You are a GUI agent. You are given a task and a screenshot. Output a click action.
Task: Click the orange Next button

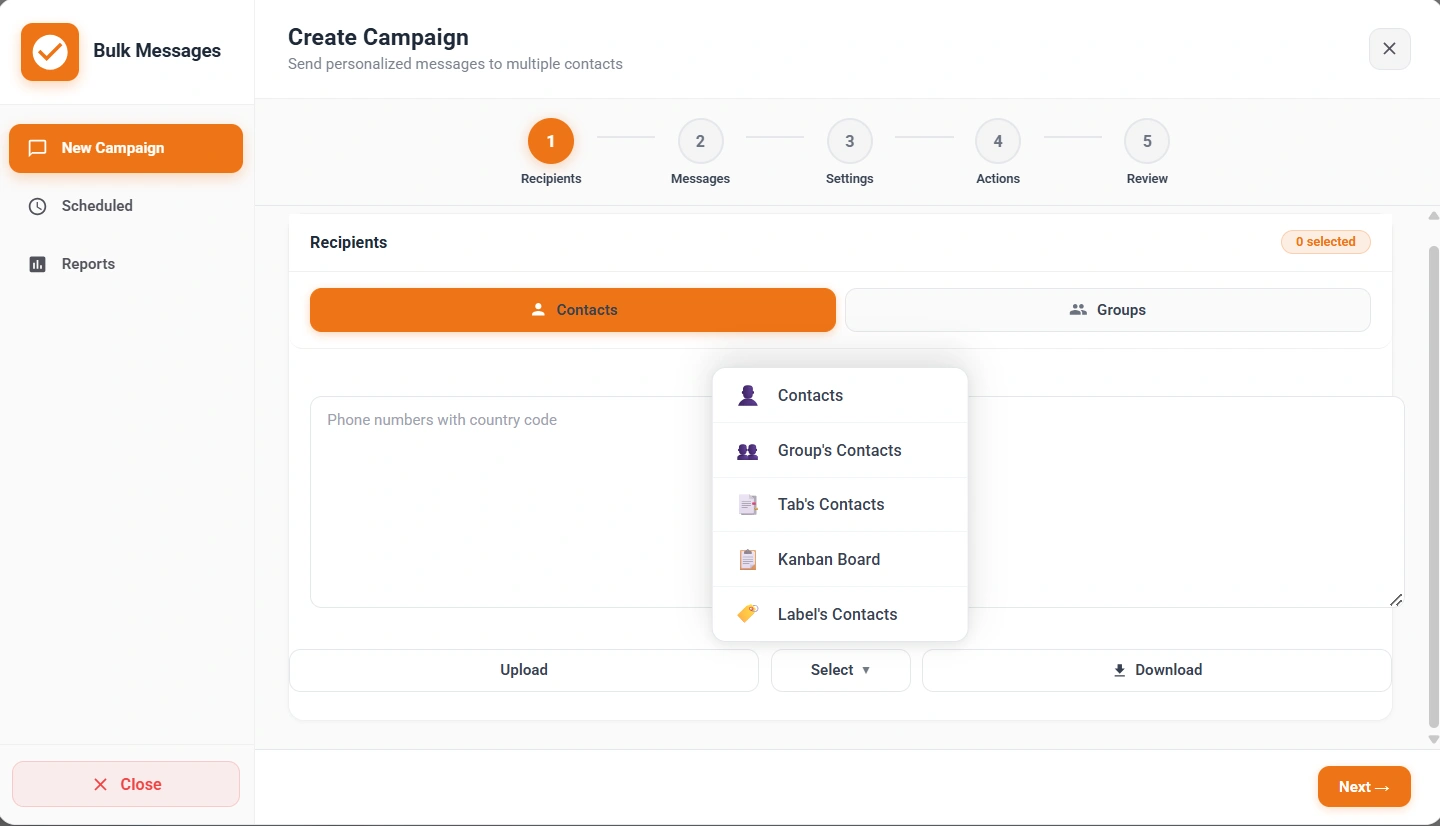coord(1364,786)
